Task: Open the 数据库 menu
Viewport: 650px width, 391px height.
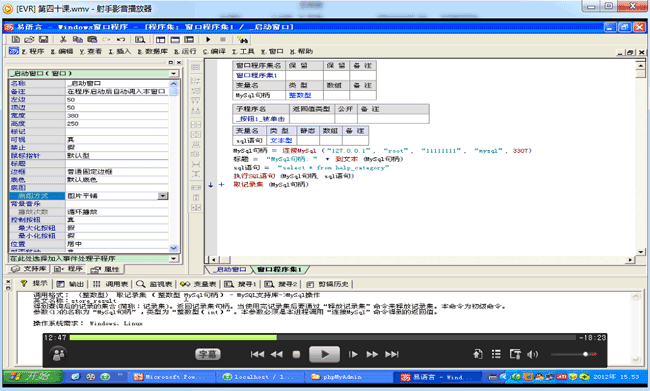Action: [153, 51]
